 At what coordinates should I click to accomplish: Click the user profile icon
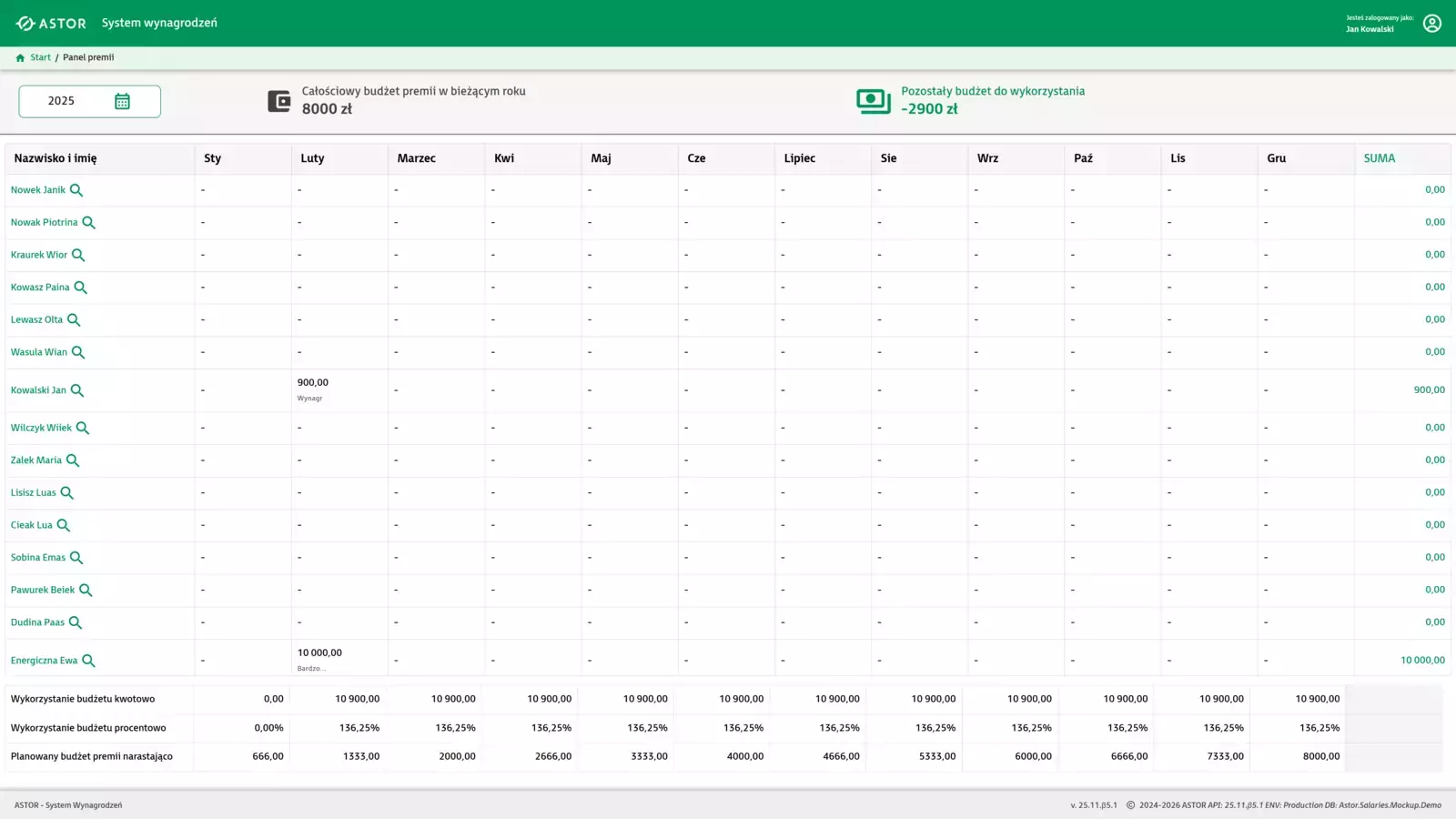tap(1431, 24)
